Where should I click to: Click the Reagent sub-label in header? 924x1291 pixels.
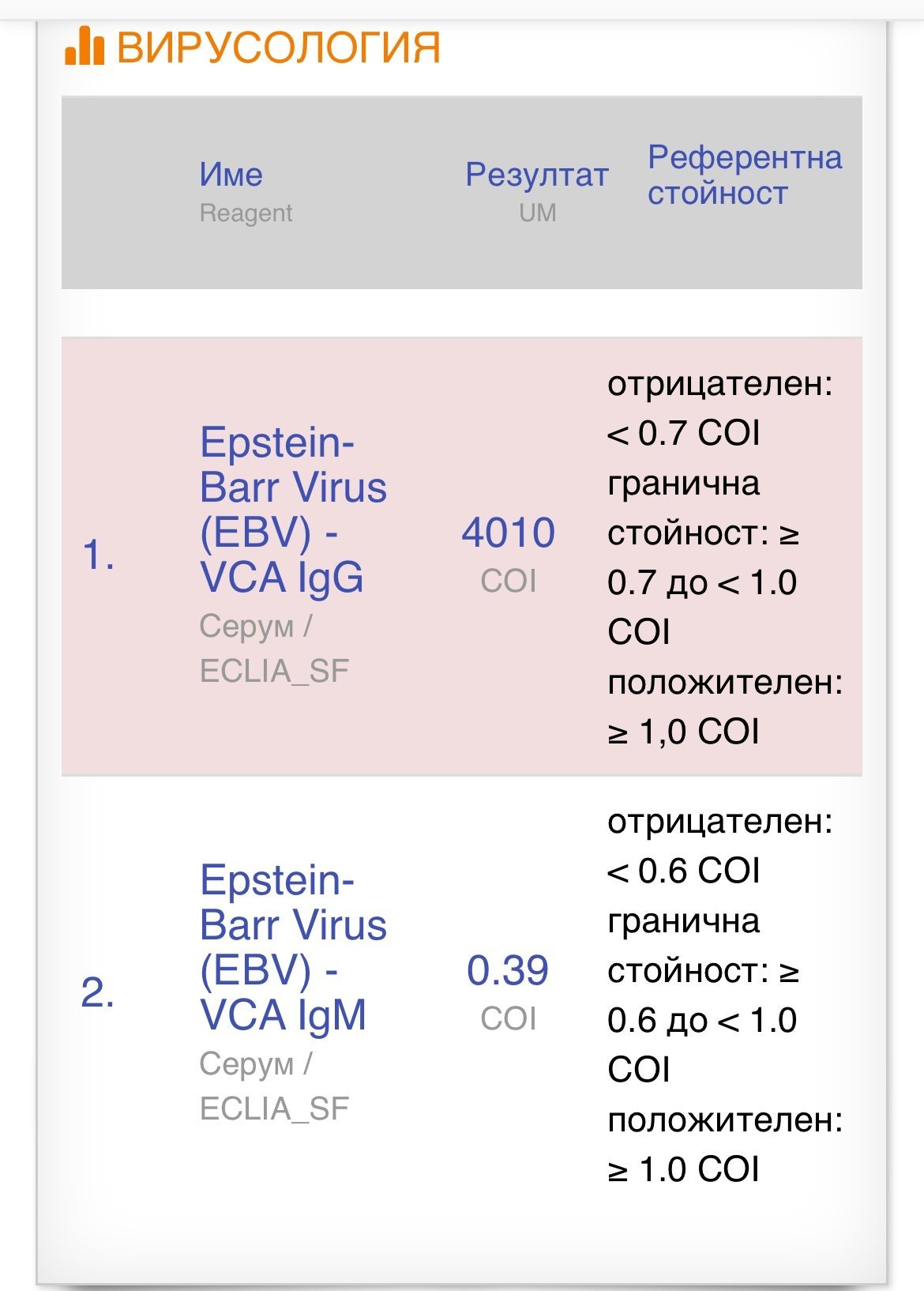tap(246, 213)
